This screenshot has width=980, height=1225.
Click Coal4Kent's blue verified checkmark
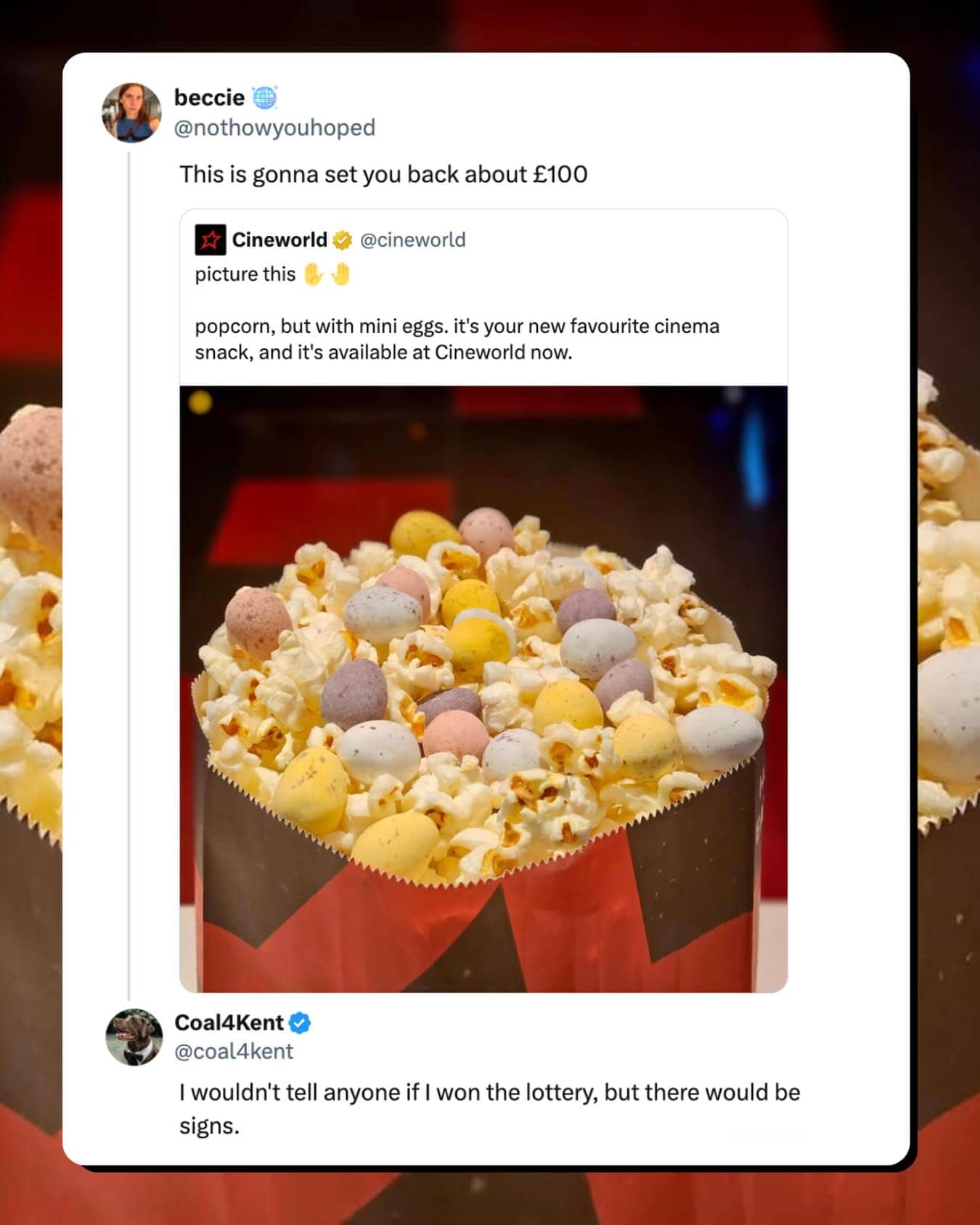point(300,1023)
